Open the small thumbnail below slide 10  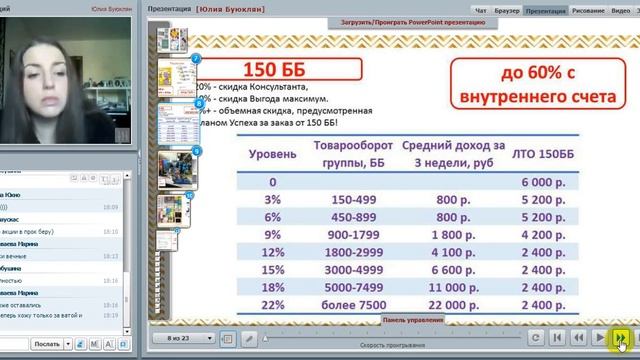(x=167, y=240)
